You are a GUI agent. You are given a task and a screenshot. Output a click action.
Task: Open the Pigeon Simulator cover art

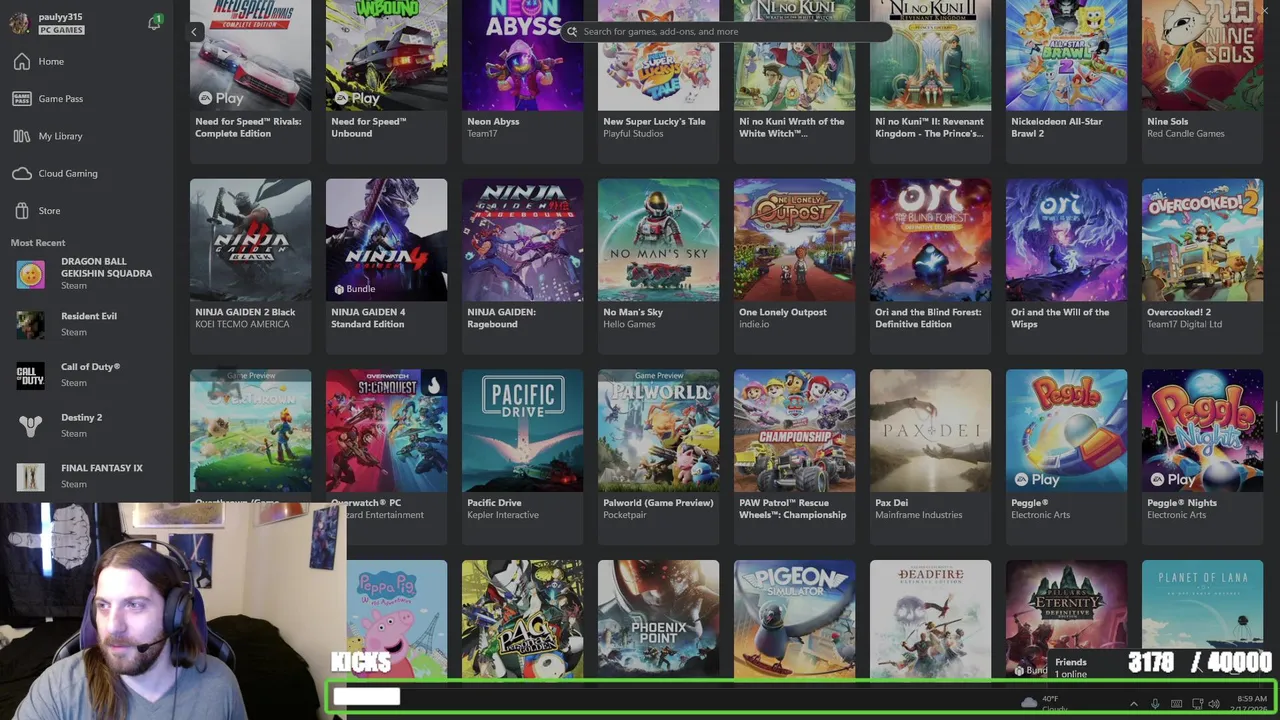pyautogui.click(x=794, y=620)
